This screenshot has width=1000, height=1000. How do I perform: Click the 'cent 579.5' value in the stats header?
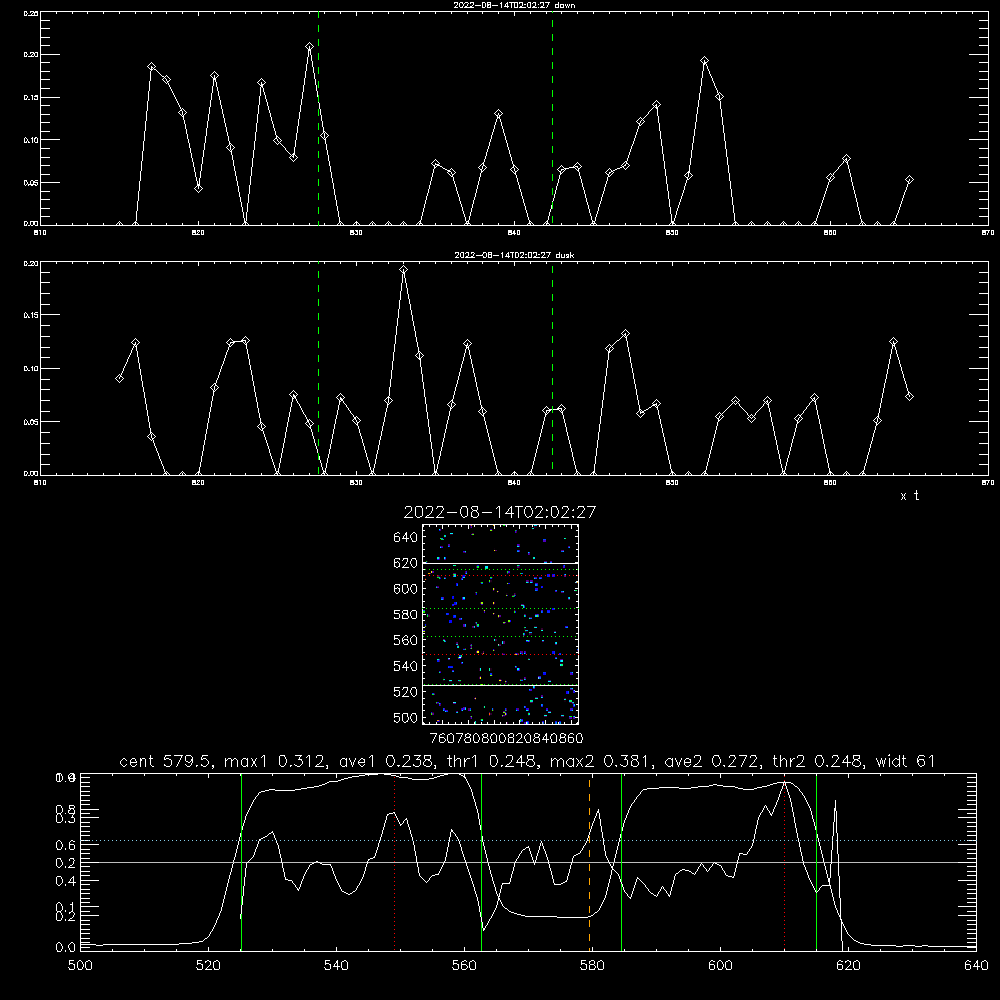pos(168,761)
